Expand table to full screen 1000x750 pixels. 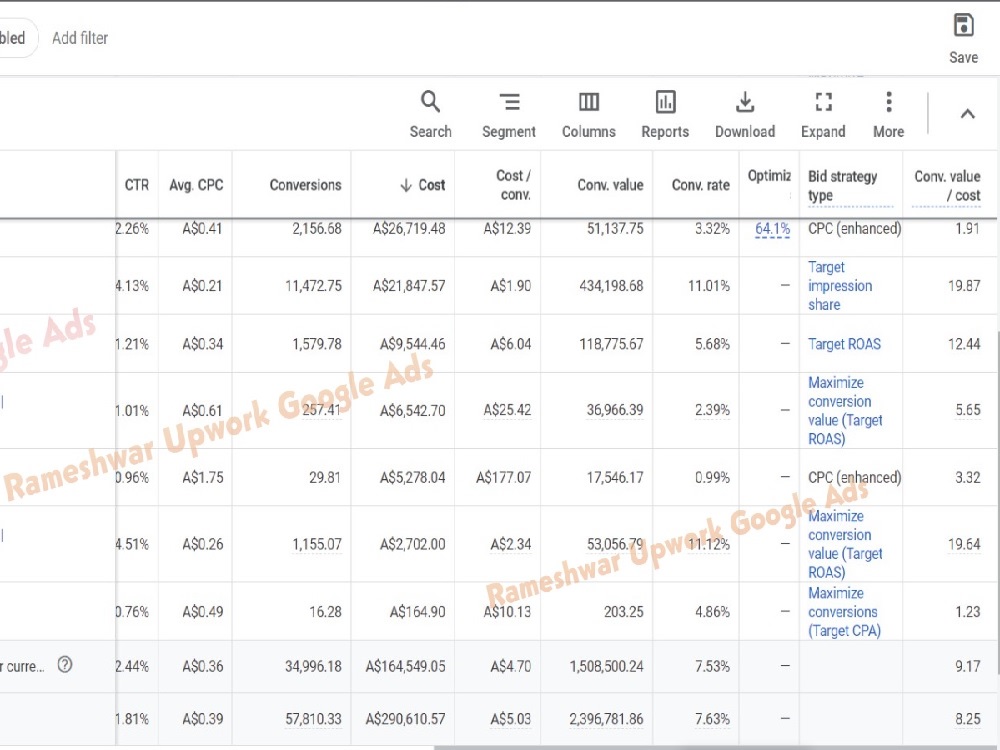click(x=823, y=114)
